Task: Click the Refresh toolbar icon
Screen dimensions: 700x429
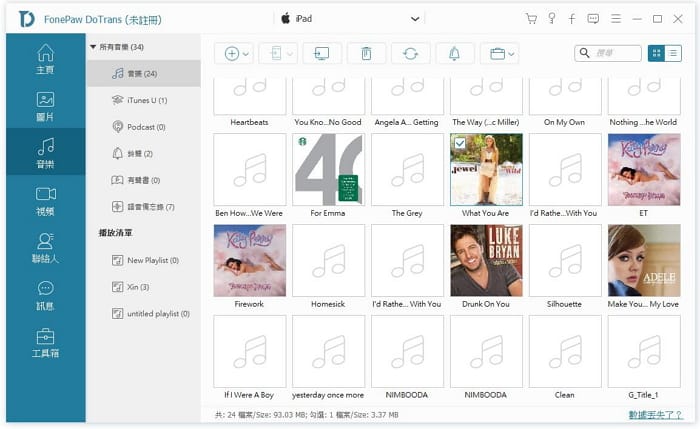Action: click(410, 54)
